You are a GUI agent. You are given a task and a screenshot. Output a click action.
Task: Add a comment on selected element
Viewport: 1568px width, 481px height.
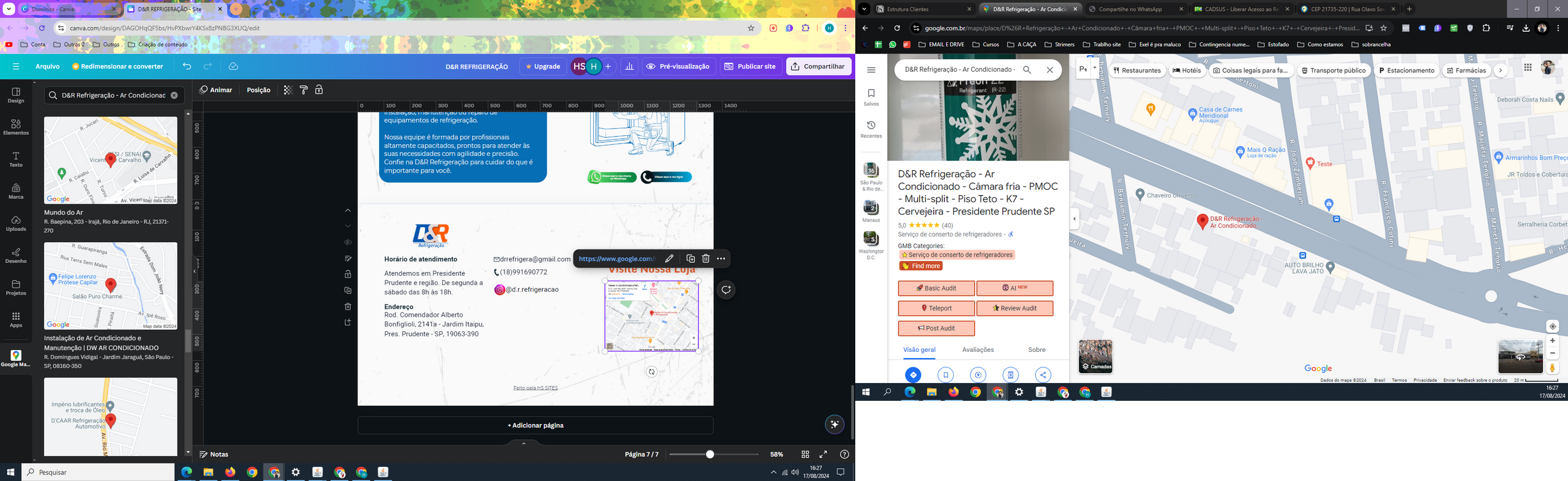click(726, 290)
